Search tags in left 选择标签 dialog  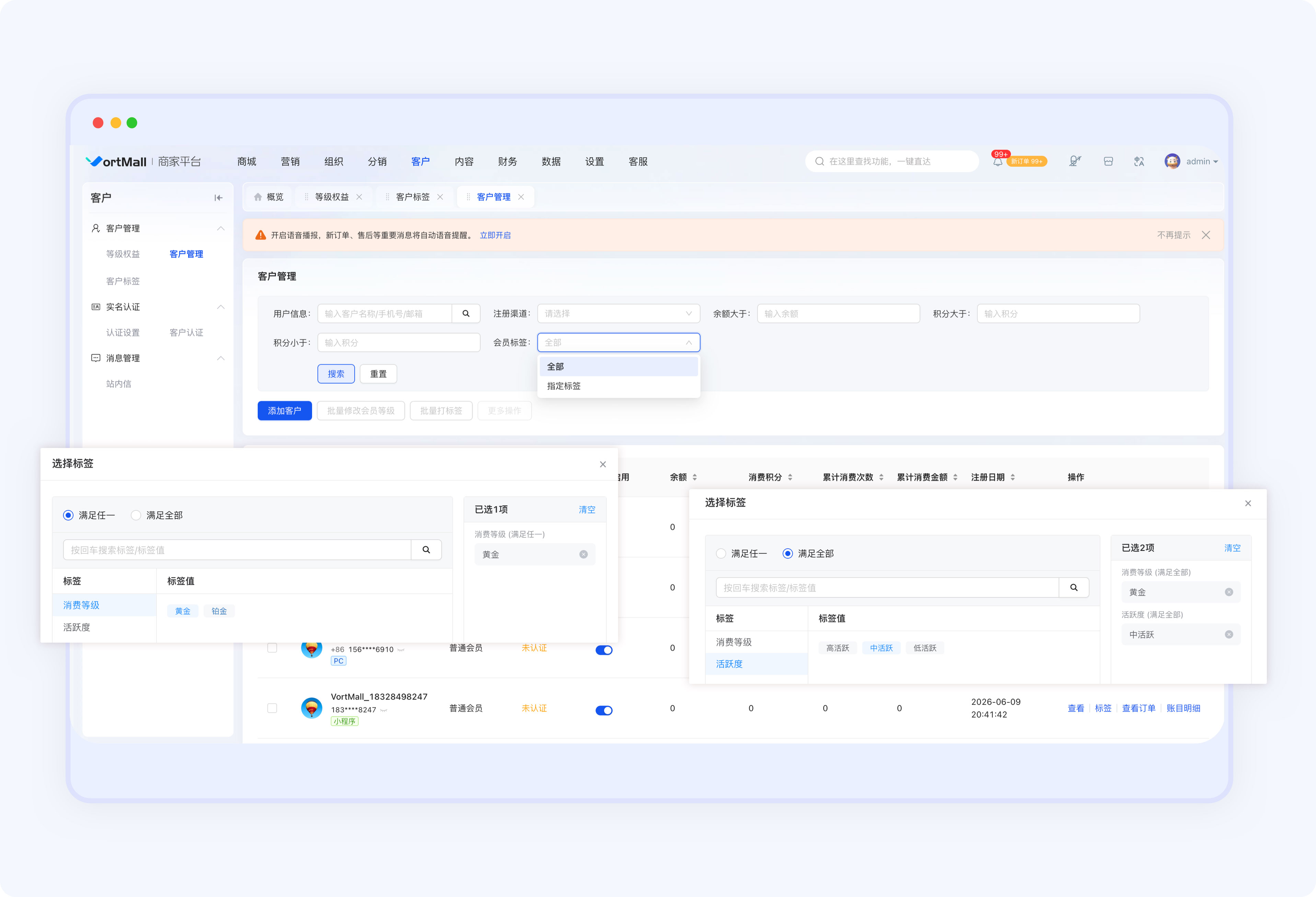tap(426, 549)
